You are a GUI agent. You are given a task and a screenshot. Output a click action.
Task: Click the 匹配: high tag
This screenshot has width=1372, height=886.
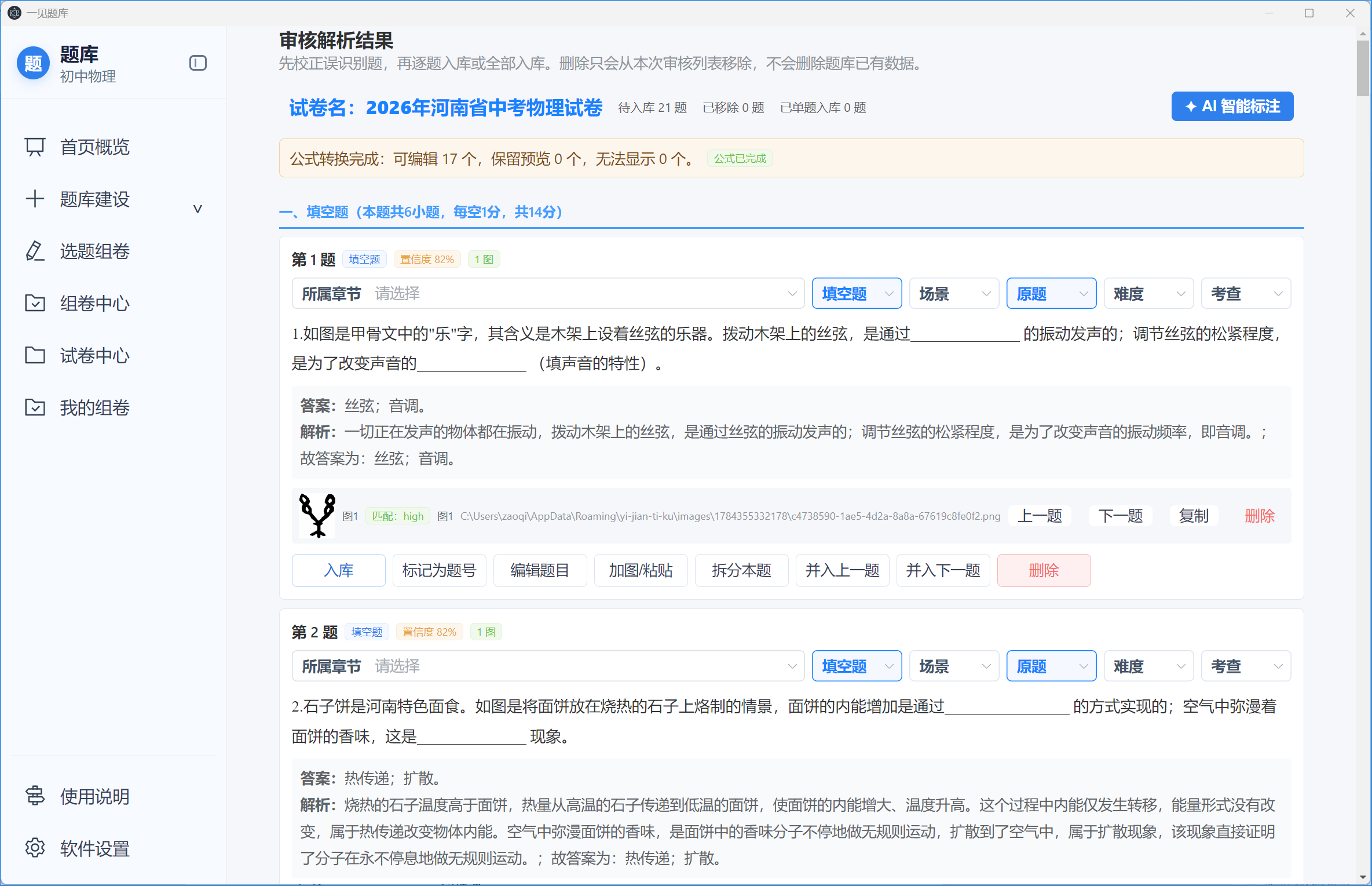click(398, 516)
